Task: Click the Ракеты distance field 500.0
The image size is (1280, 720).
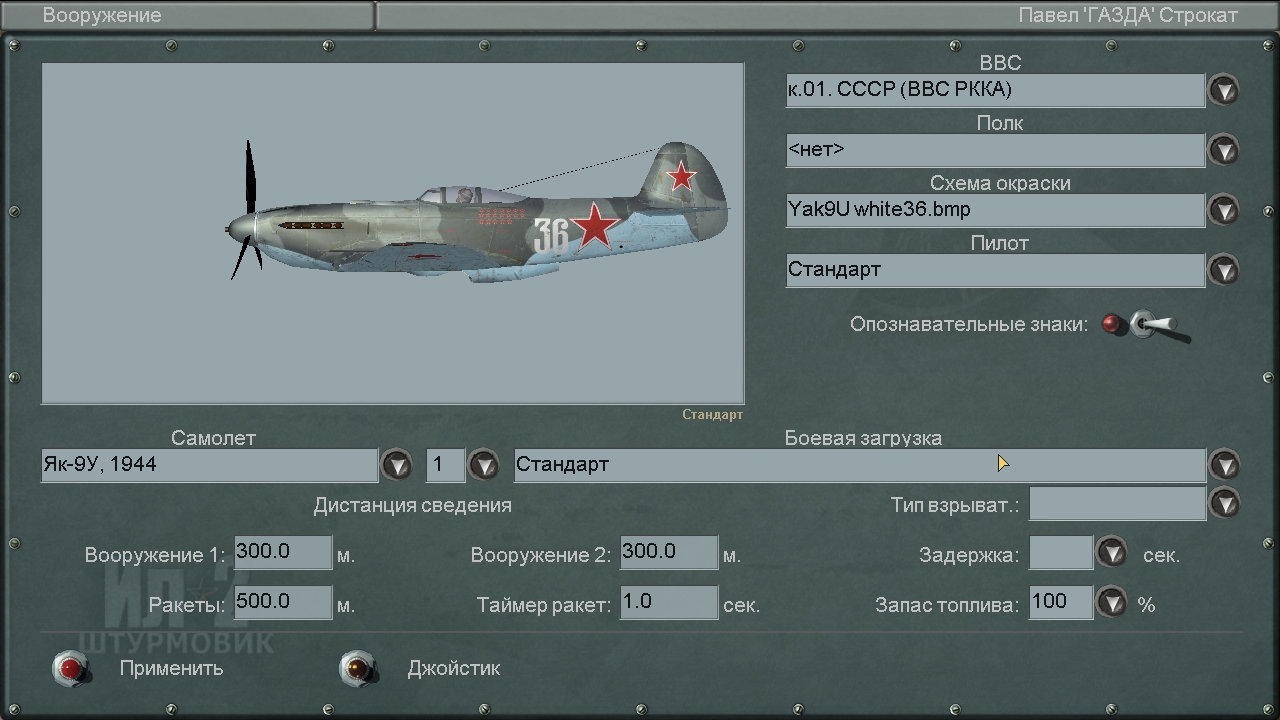Action: (283, 602)
